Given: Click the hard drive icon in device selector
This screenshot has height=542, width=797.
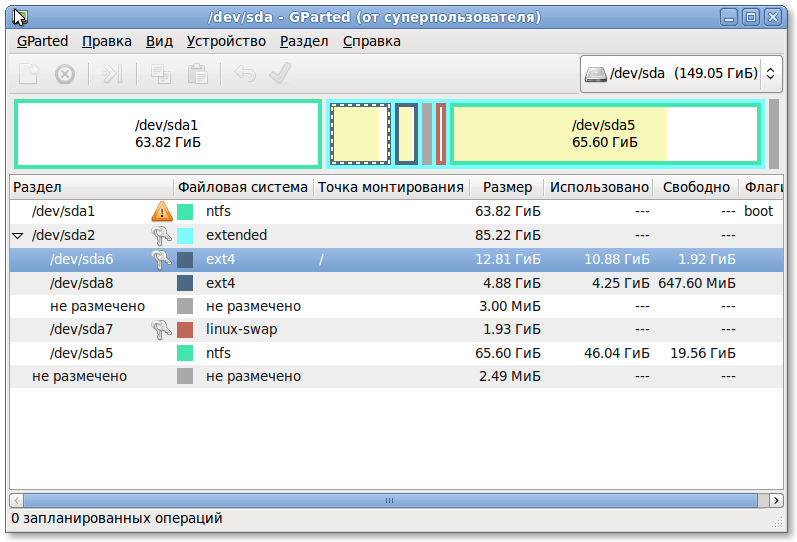Looking at the screenshot, I should (595, 74).
